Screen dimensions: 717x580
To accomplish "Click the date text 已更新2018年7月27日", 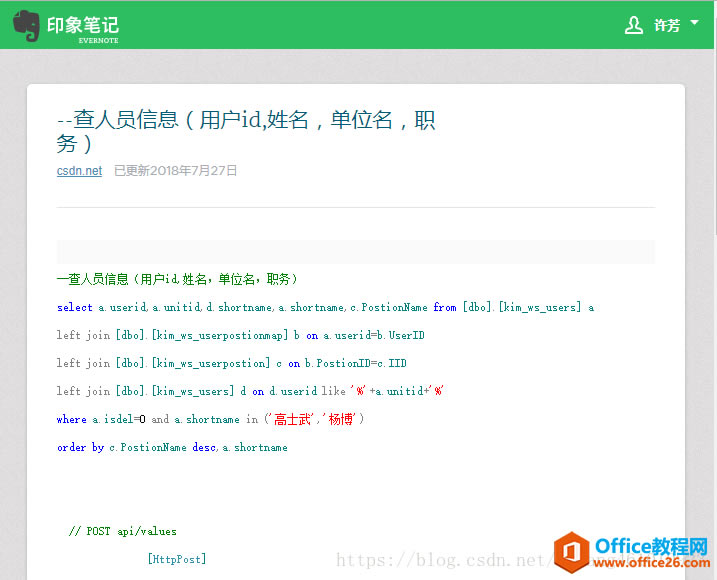I will 176,171.
